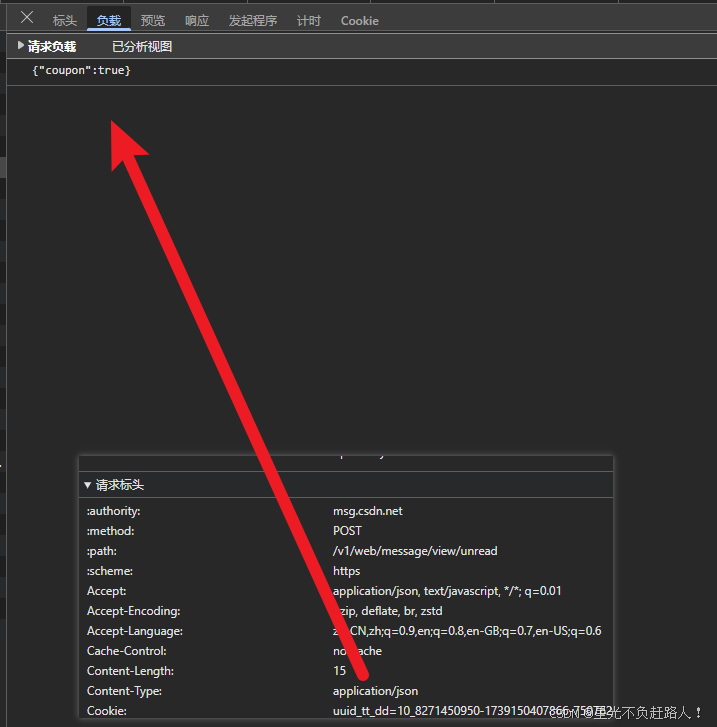Click the msg.csdn.net authority value

point(367,511)
